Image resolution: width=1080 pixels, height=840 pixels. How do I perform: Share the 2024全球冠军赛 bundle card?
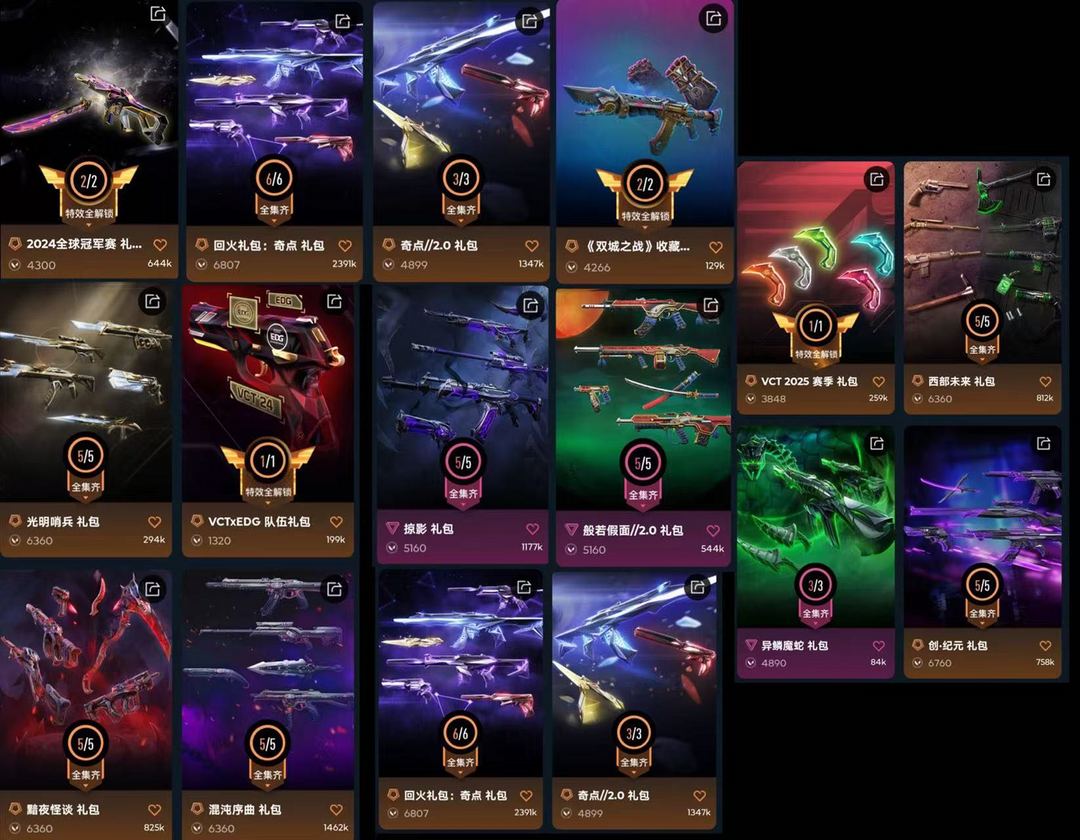tap(158, 14)
